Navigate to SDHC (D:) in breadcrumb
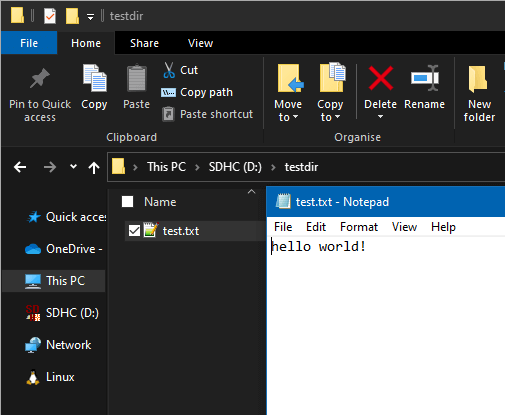 235,167
